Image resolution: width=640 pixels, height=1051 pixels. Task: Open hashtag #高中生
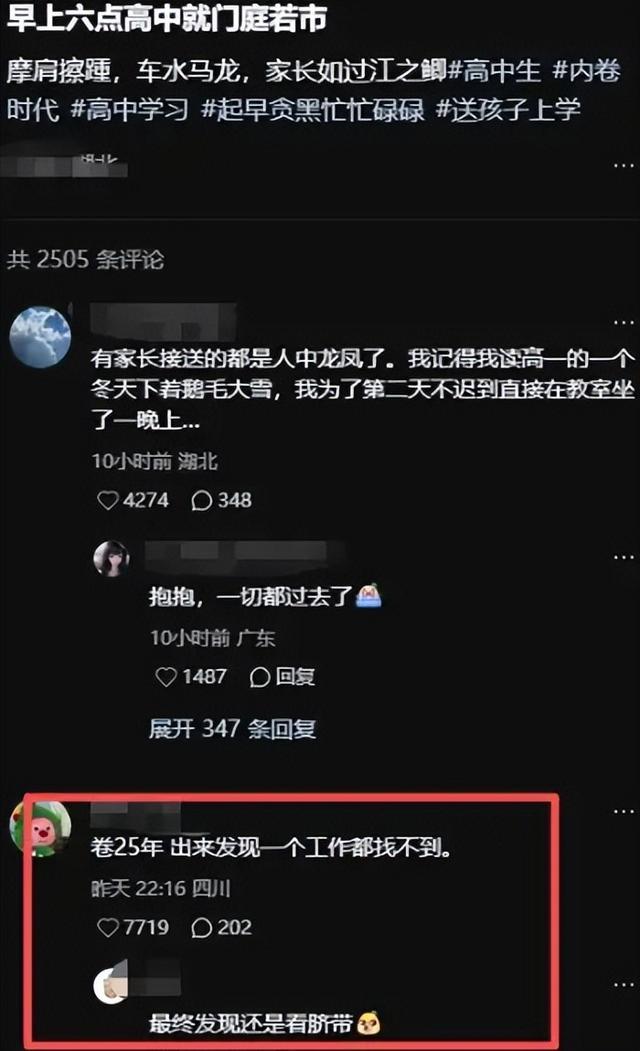pos(493,71)
